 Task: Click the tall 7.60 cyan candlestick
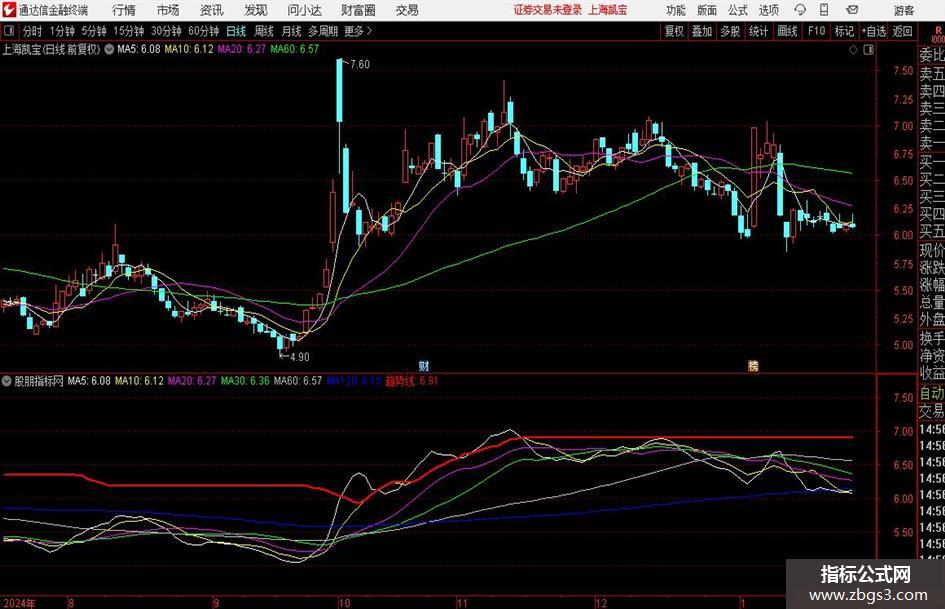pos(339,90)
